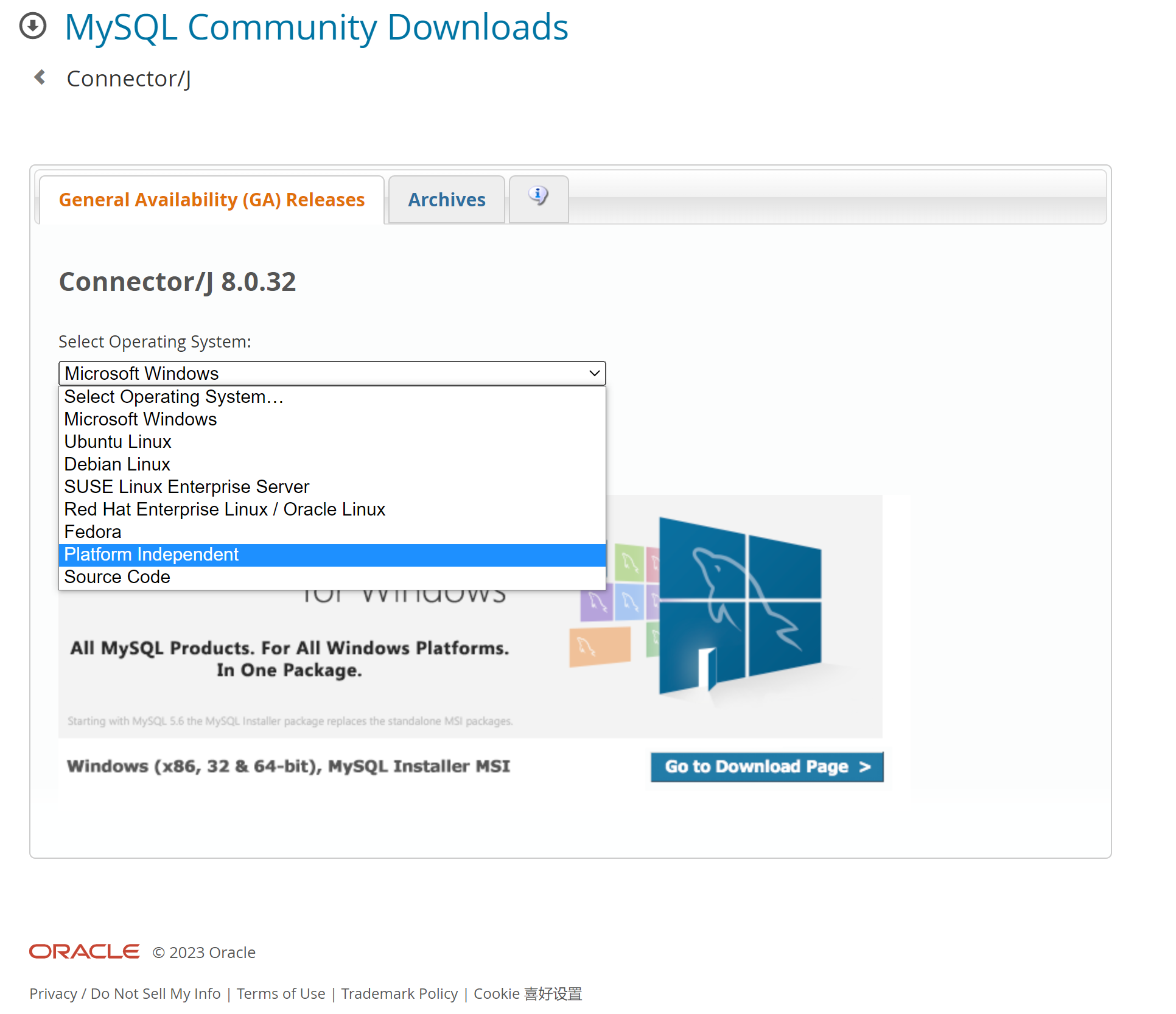Open the Trademark Policy link
1176x1014 pixels.
click(x=399, y=993)
